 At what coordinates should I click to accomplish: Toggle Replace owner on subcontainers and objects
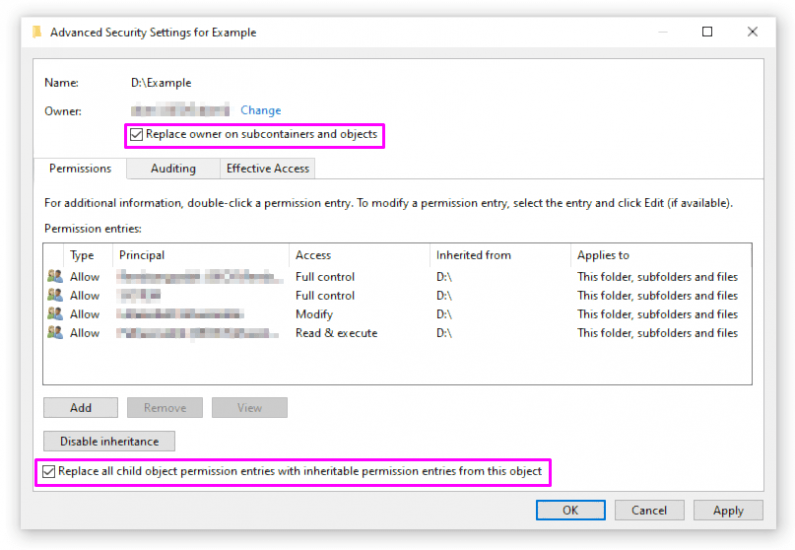[137, 134]
